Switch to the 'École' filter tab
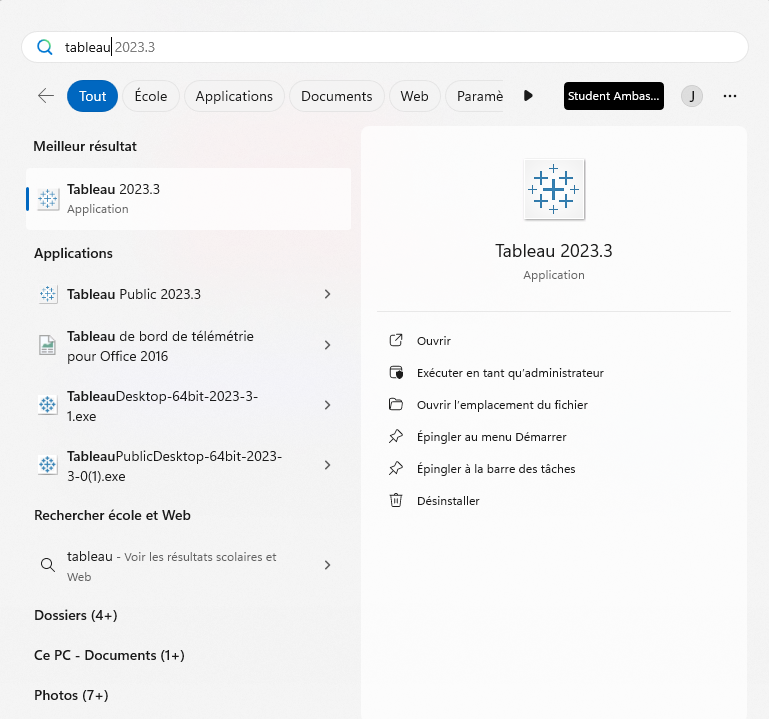Screen dimensions: 769x719 (151, 96)
